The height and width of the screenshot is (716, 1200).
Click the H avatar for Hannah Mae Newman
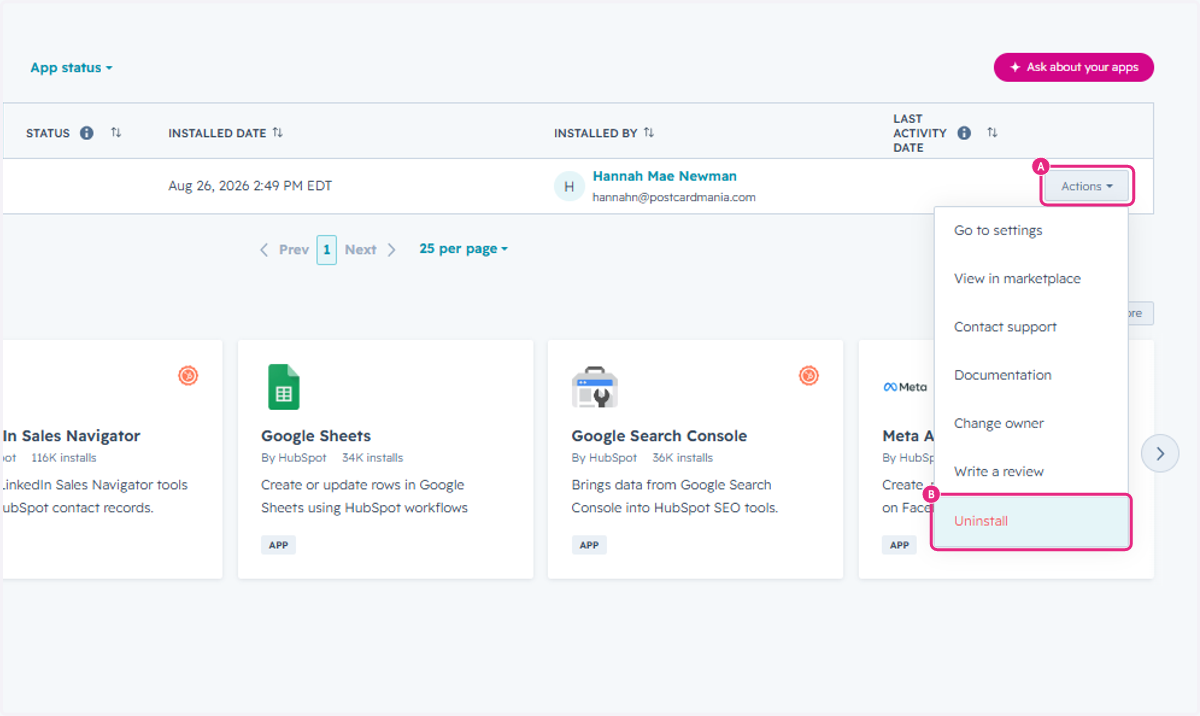tap(569, 186)
